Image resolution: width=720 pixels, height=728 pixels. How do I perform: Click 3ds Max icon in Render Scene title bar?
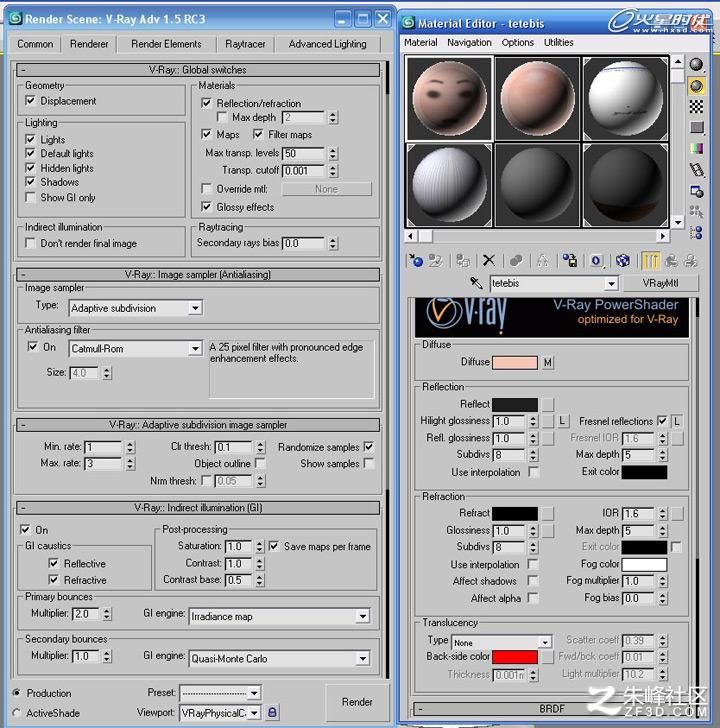[x=15, y=19]
